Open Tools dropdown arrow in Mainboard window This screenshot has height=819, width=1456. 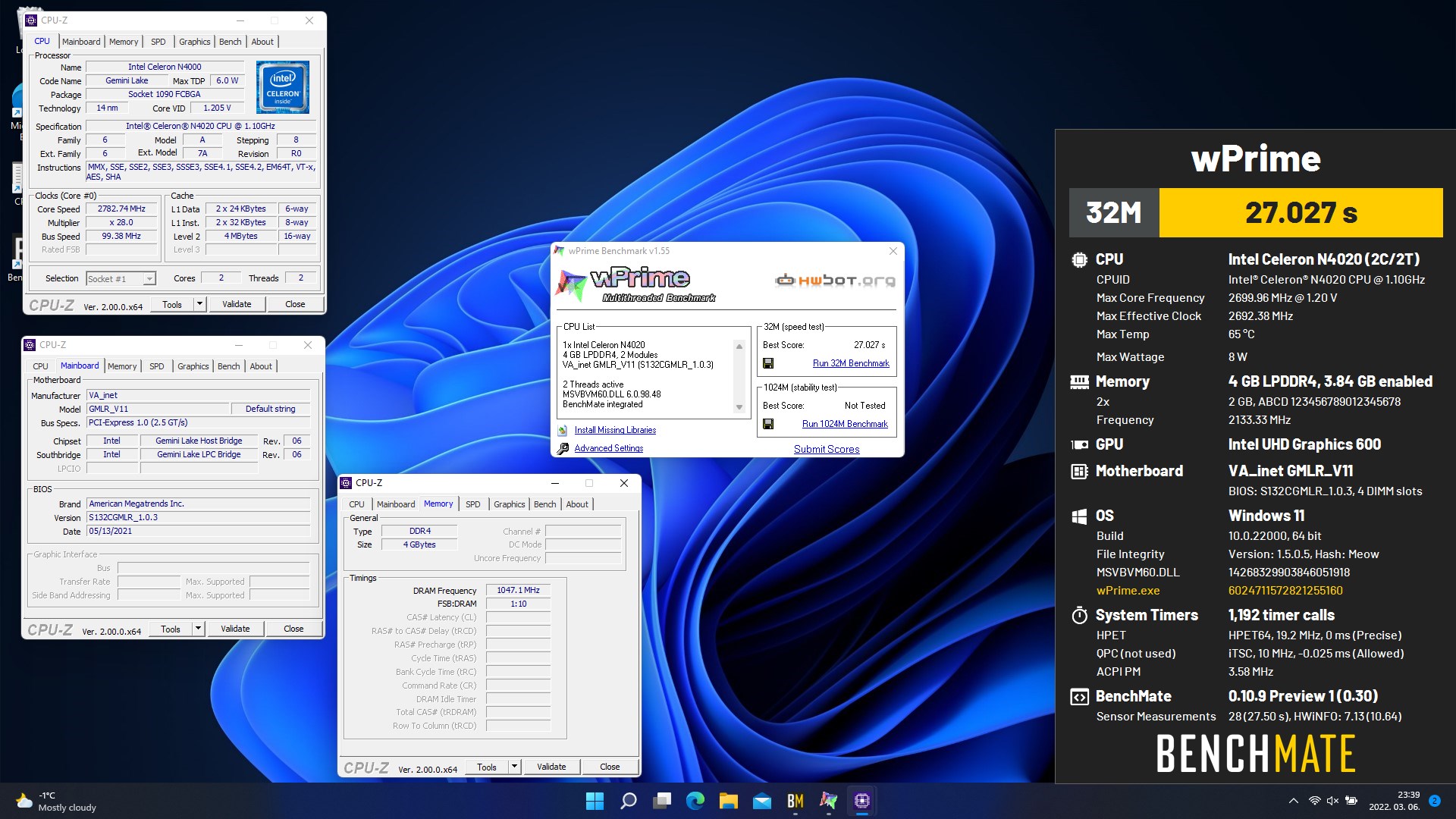198,629
